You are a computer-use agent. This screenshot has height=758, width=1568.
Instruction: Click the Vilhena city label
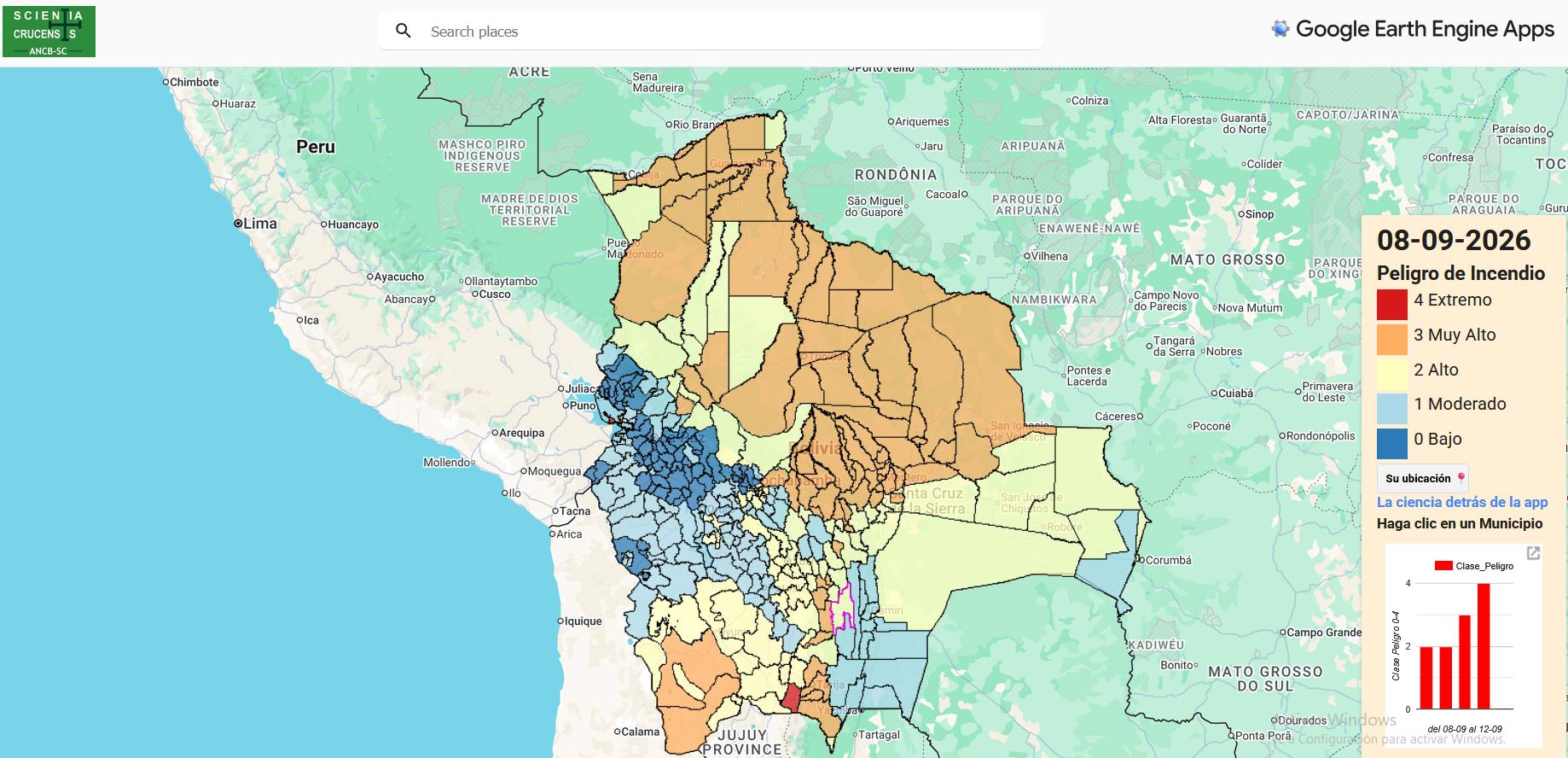coord(1048,256)
